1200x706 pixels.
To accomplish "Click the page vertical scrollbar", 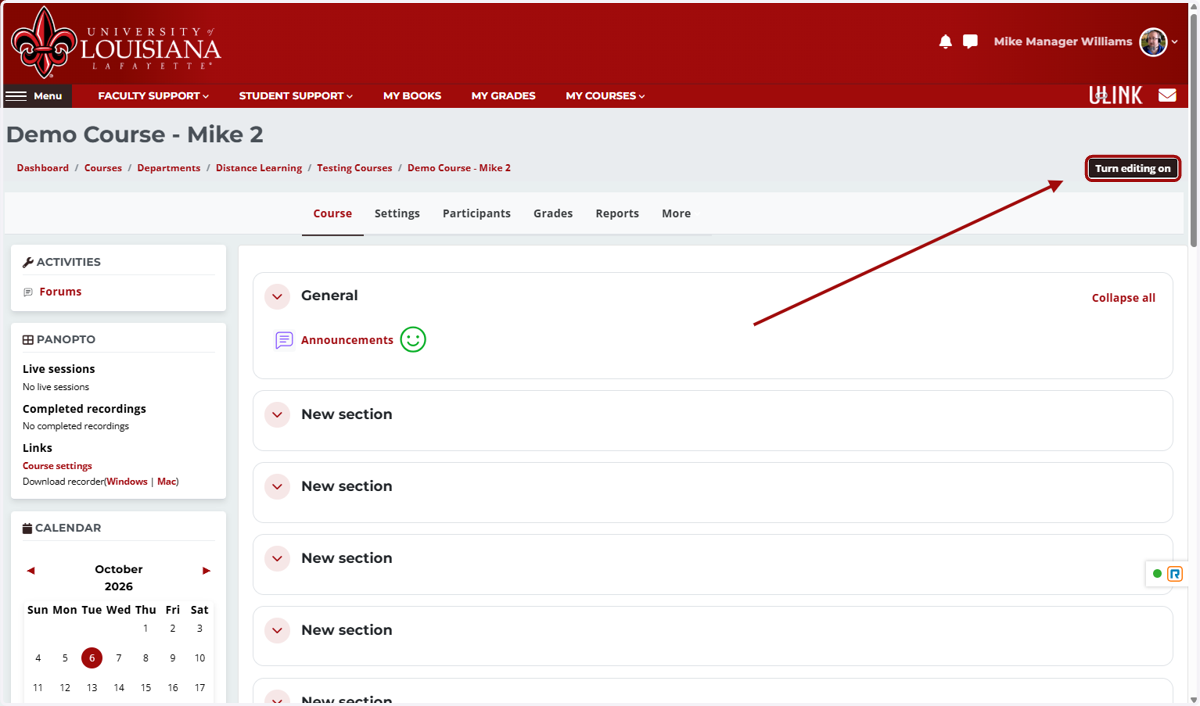I will click(x=1193, y=130).
